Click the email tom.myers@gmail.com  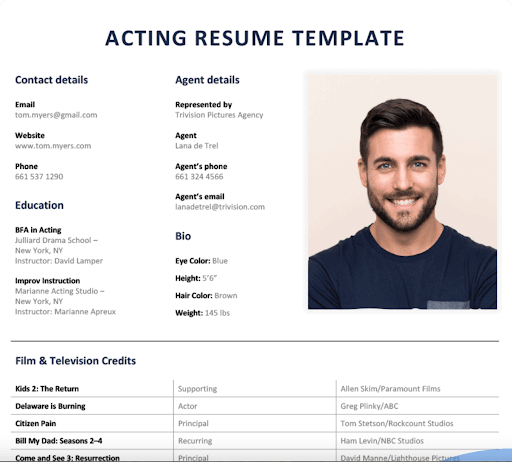coord(56,115)
